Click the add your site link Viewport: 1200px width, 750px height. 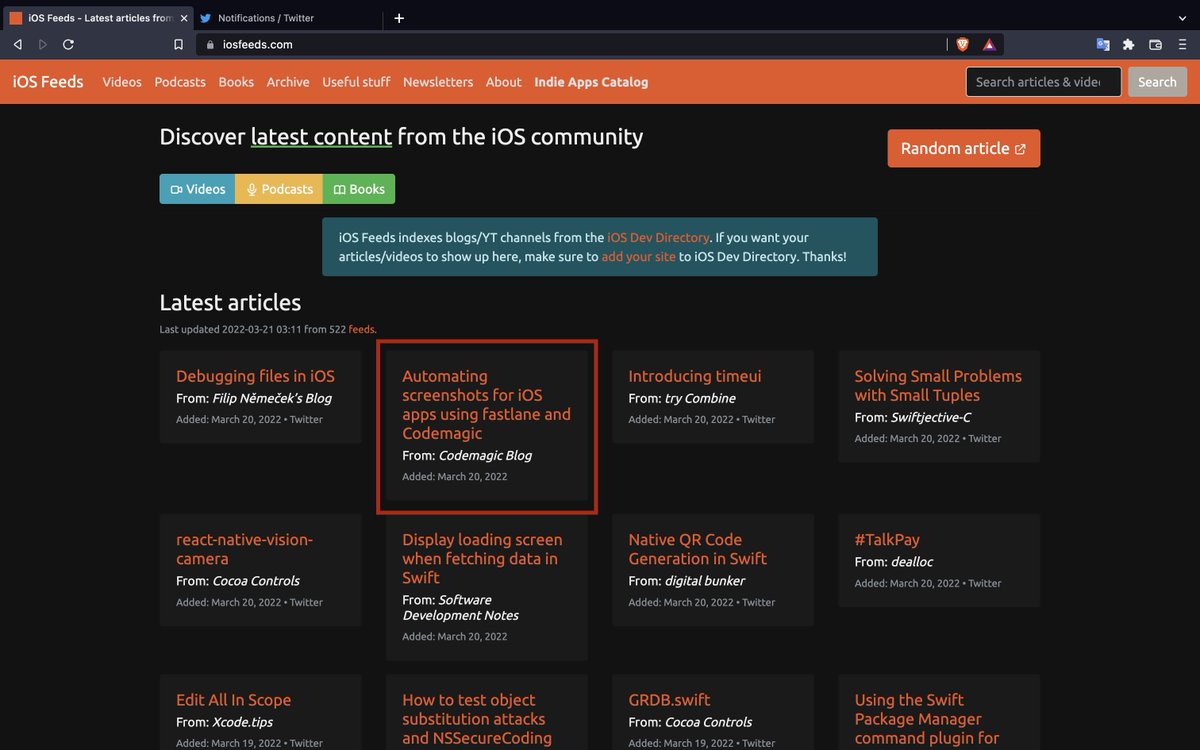coord(638,257)
